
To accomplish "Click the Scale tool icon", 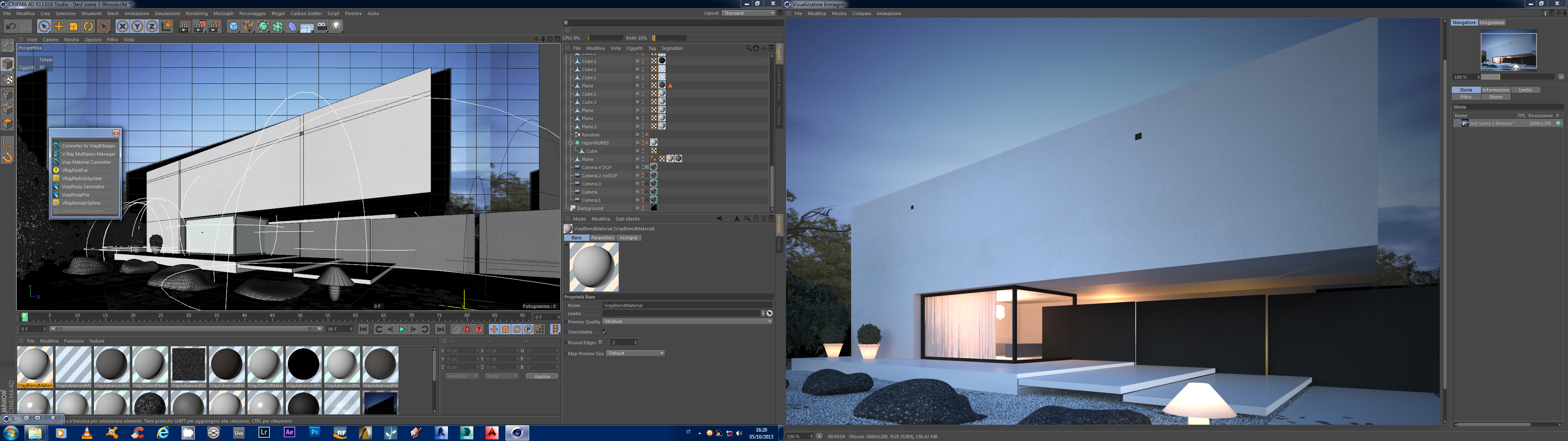I will 73,26.
